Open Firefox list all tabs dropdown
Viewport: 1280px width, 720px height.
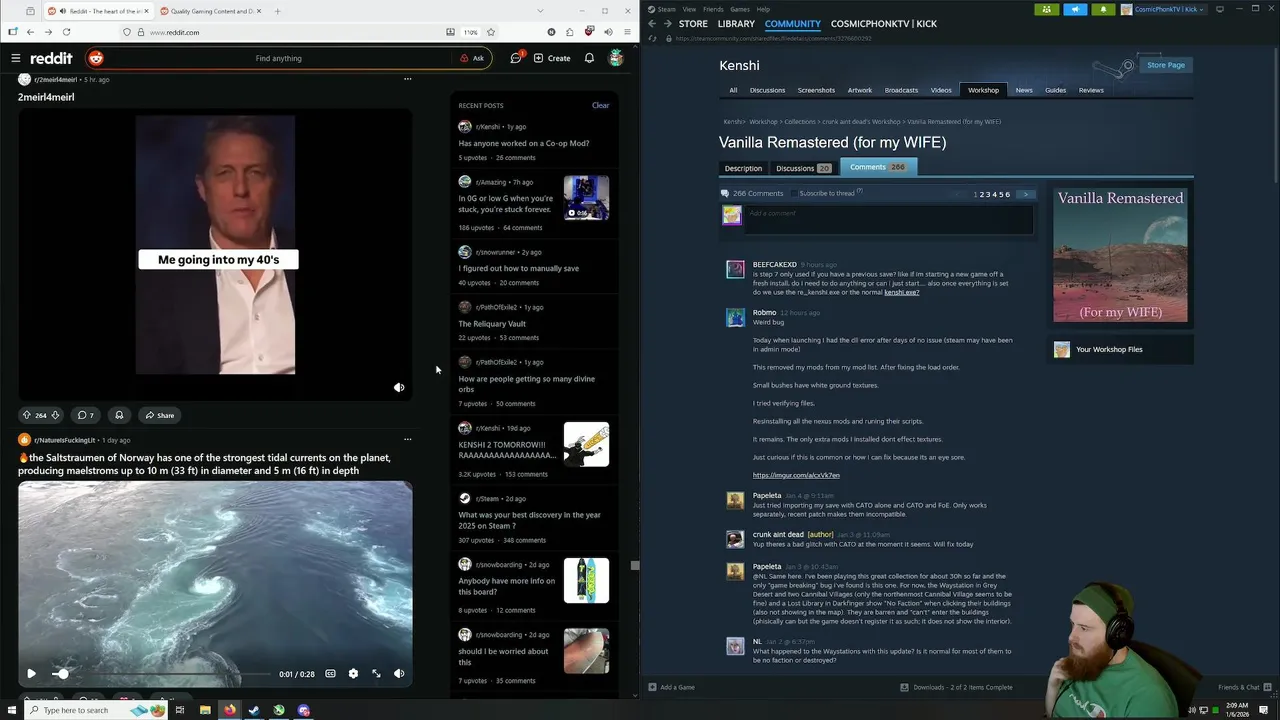pyautogui.click(x=541, y=11)
